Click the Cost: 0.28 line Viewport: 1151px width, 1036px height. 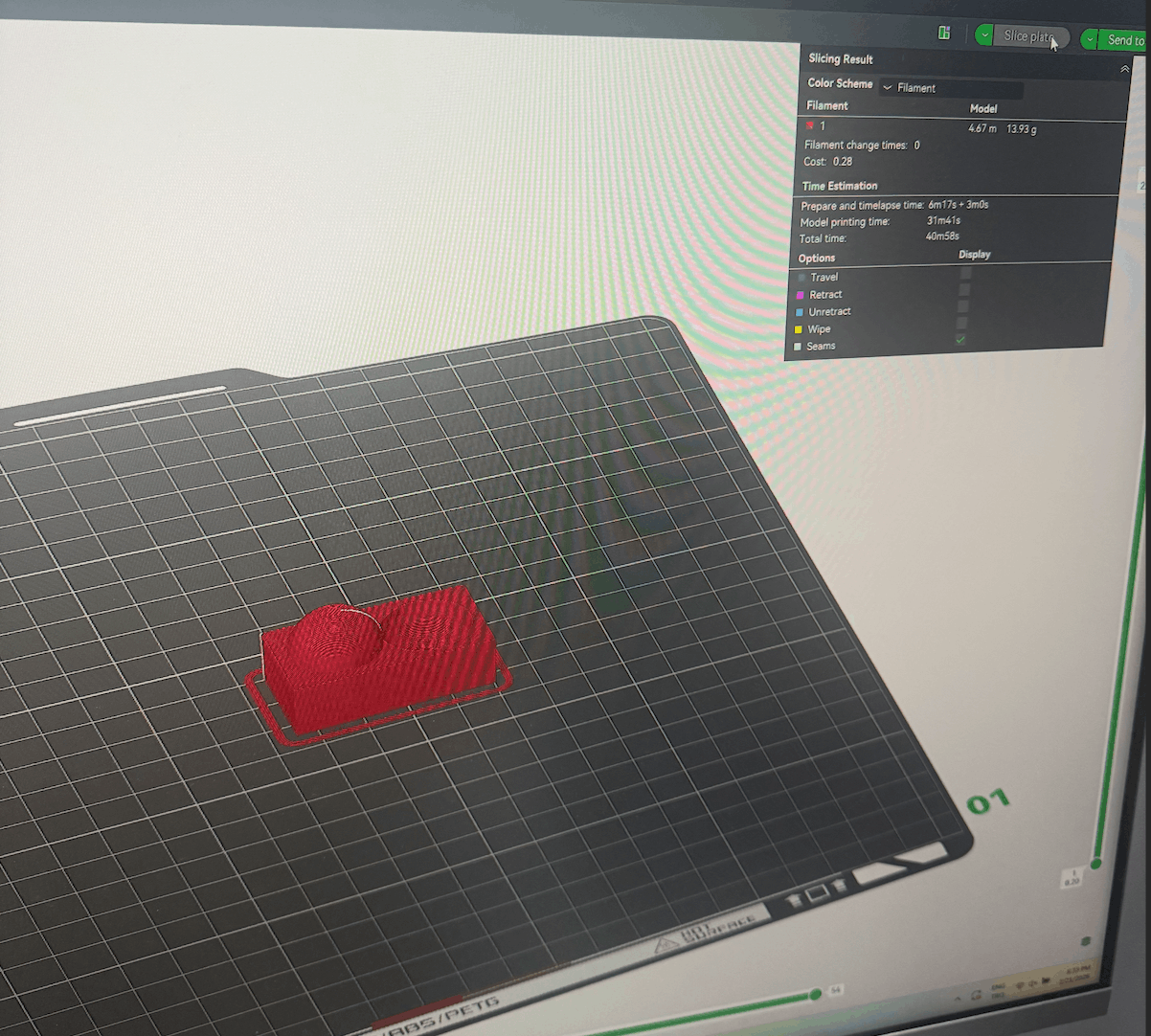[x=828, y=162]
